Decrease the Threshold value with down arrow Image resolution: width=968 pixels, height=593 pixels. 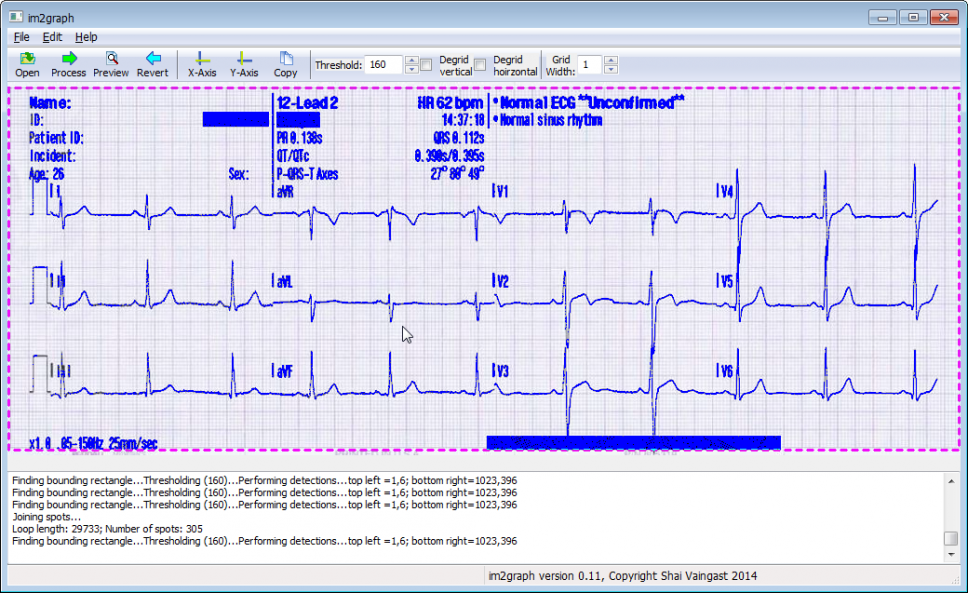(411, 70)
